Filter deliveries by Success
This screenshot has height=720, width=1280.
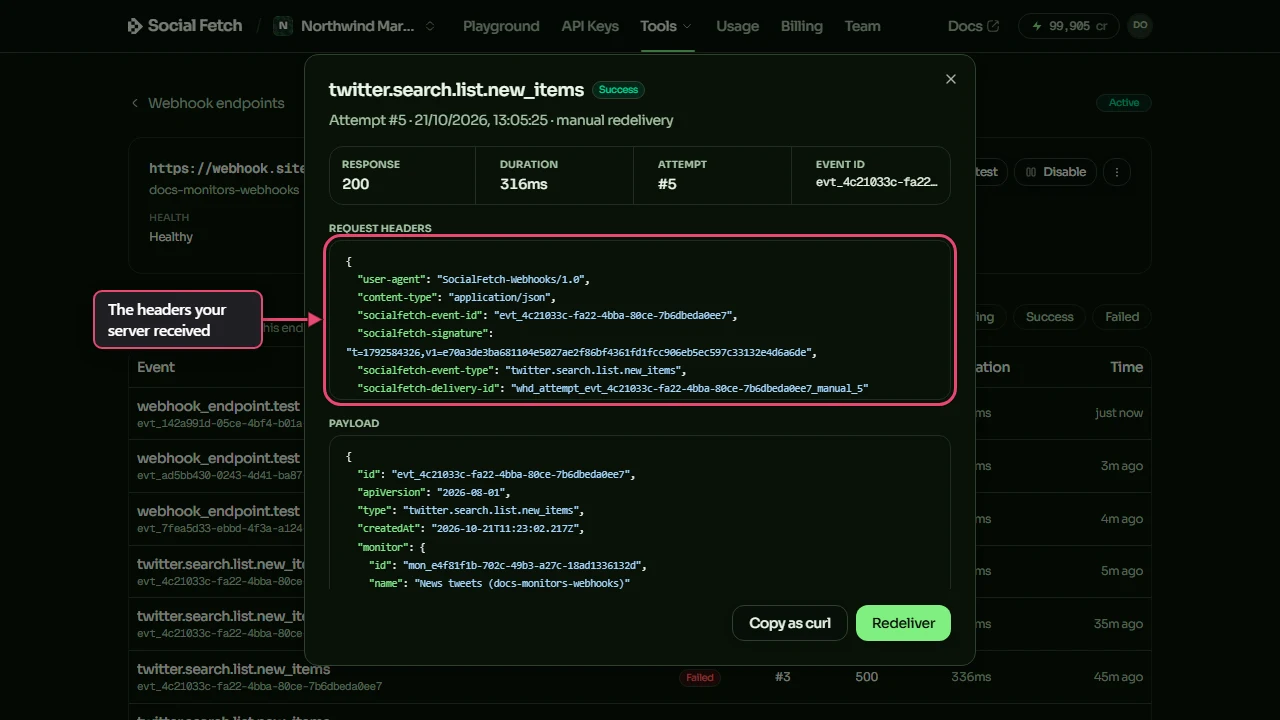coord(1049,317)
